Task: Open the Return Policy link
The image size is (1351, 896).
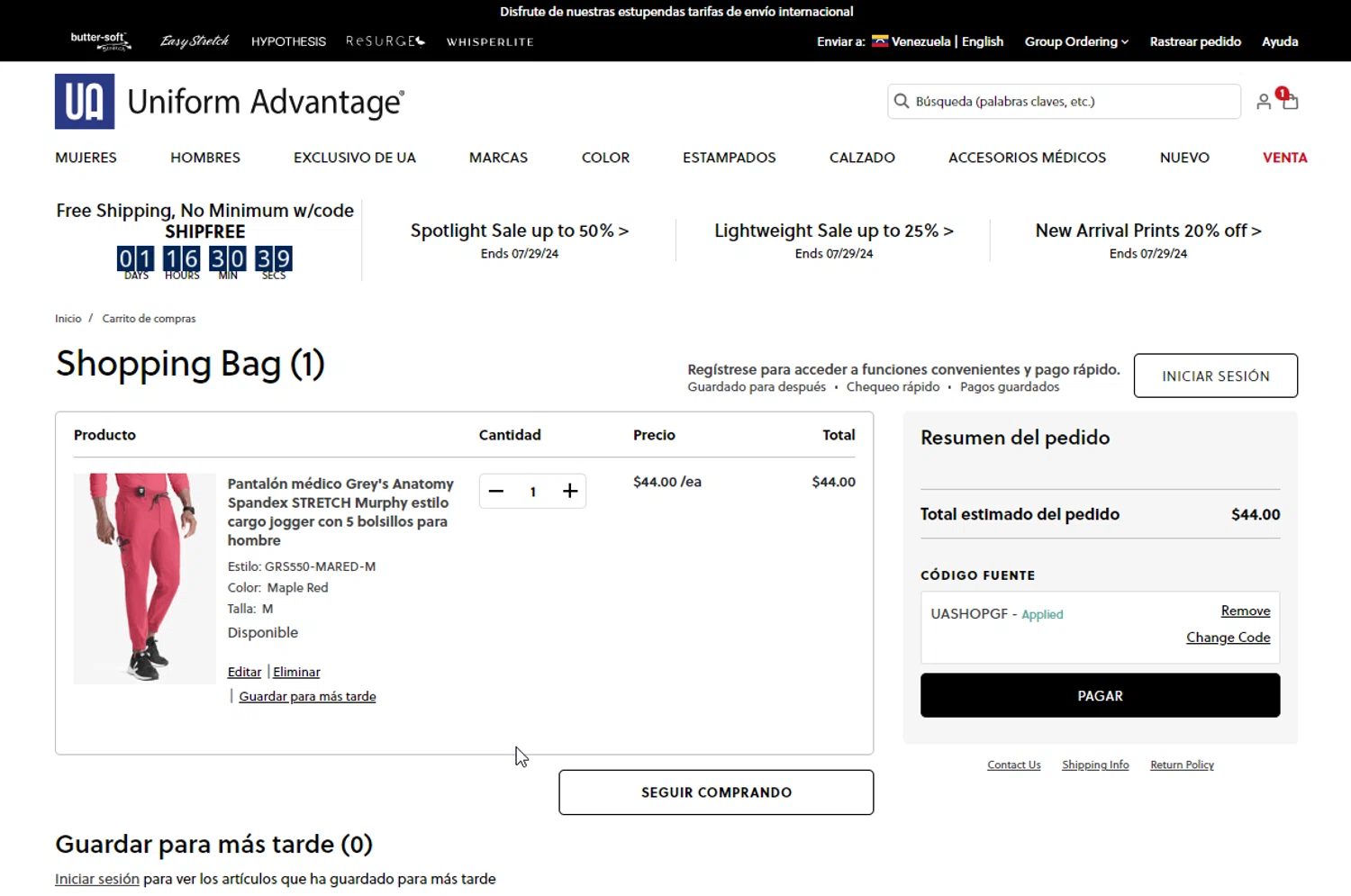Action: [1182, 765]
